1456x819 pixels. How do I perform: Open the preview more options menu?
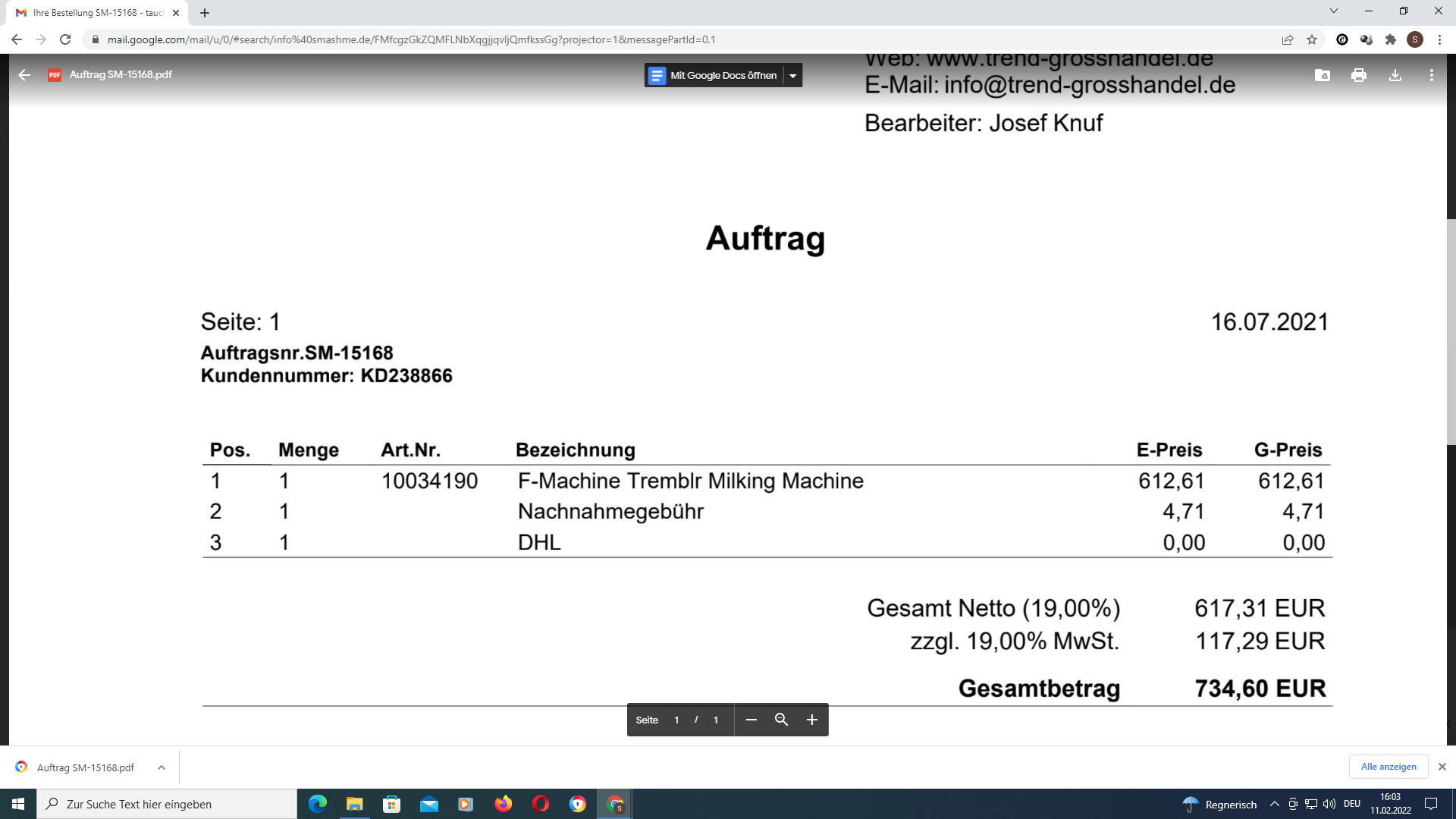coord(1432,75)
